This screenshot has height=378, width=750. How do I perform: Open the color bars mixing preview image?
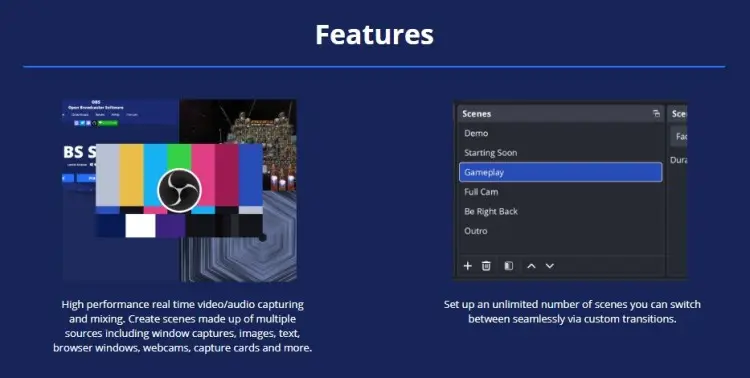coord(179,190)
